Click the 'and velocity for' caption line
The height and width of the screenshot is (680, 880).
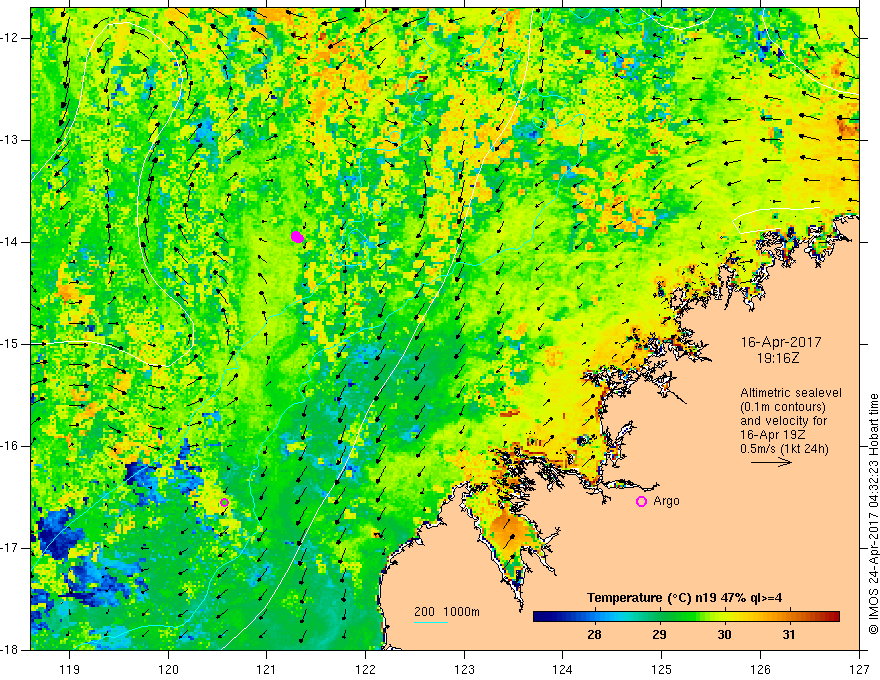(783, 421)
